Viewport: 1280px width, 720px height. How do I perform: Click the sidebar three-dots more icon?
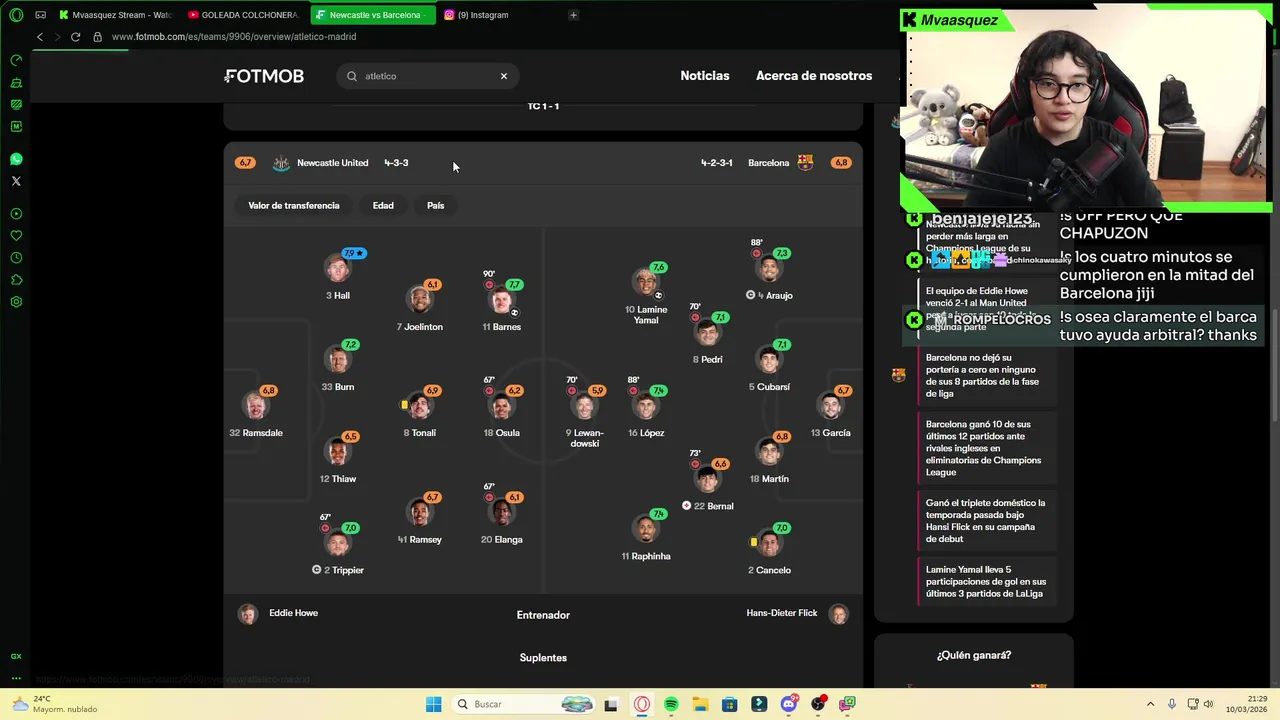click(16, 678)
